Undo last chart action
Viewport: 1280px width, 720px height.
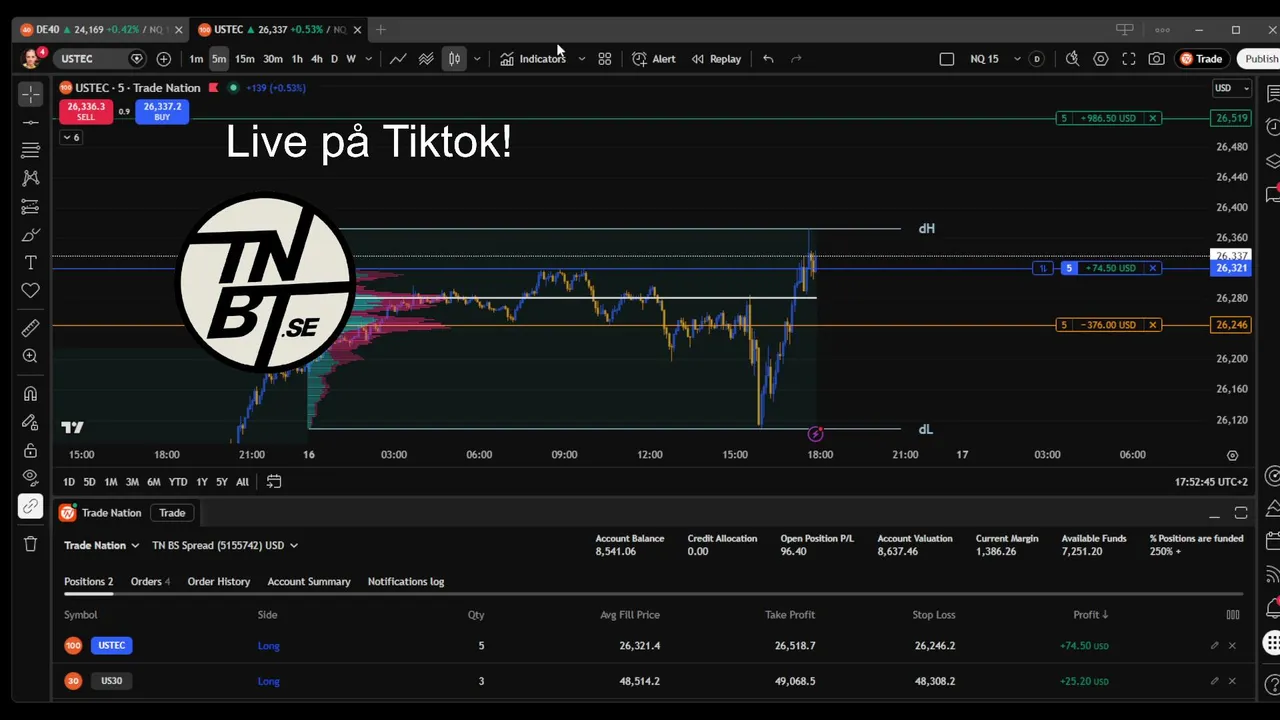click(x=768, y=59)
